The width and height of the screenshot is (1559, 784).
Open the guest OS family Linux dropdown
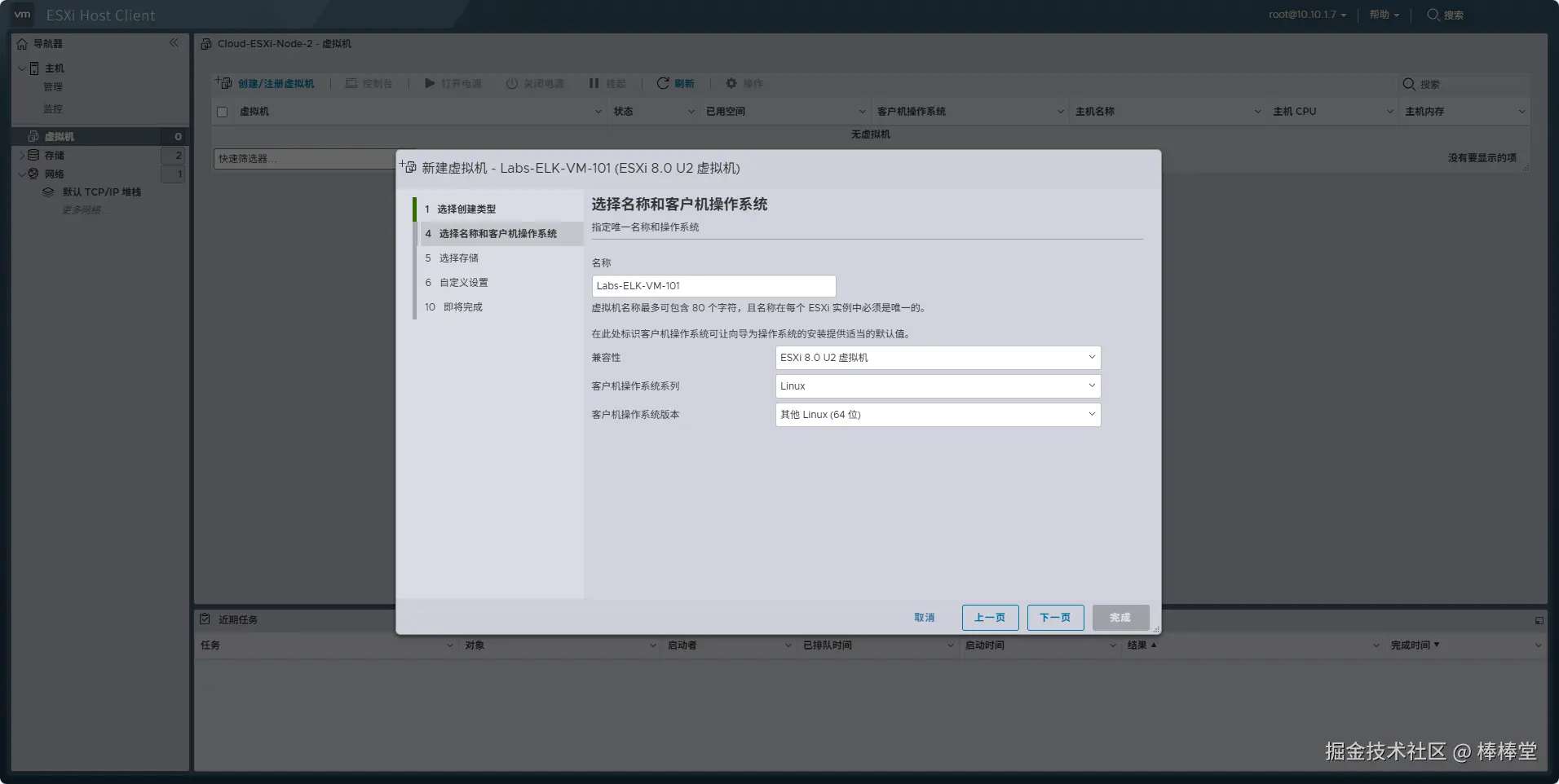click(938, 386)
